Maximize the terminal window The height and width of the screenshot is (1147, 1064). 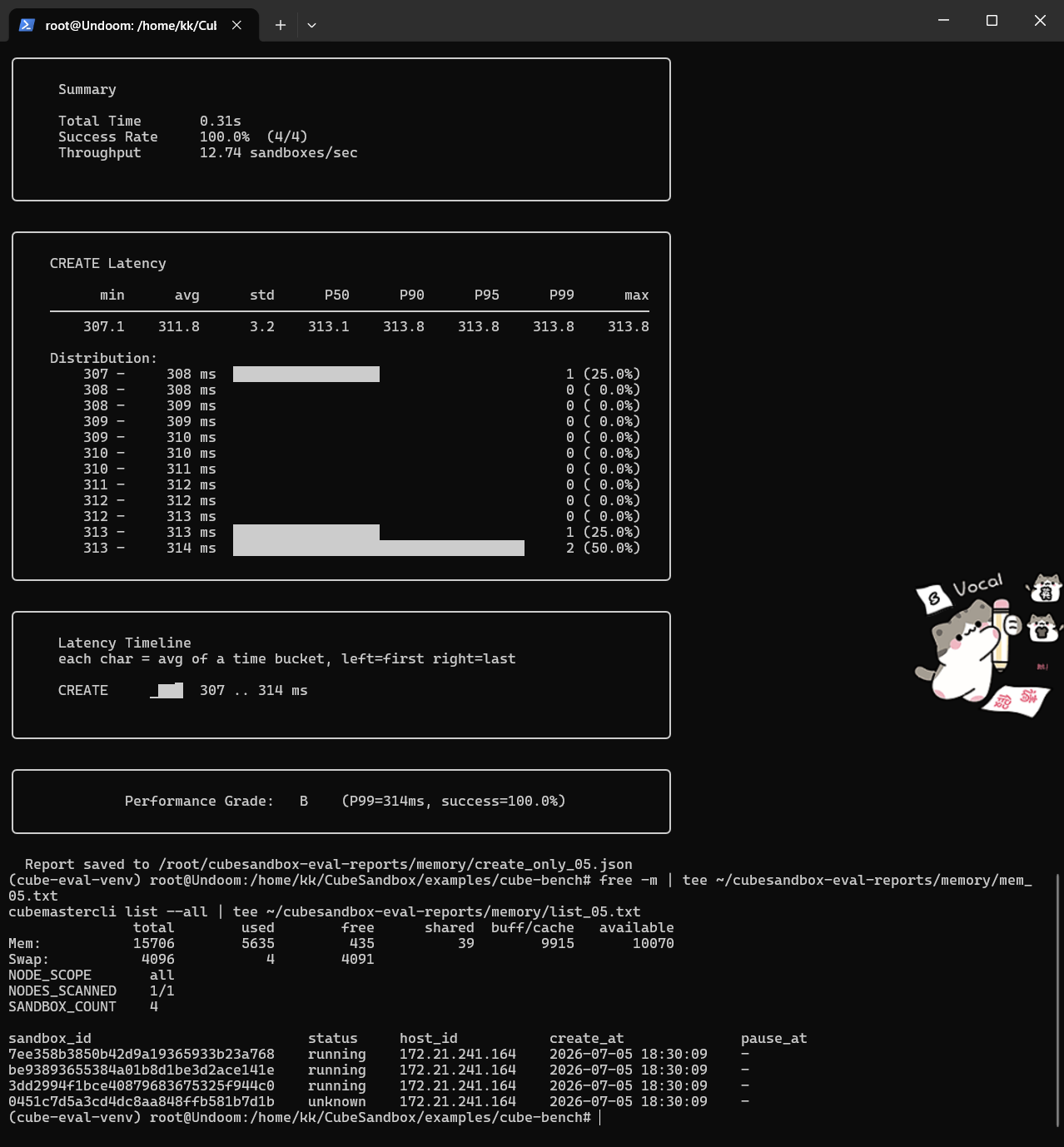click(992, 21)
